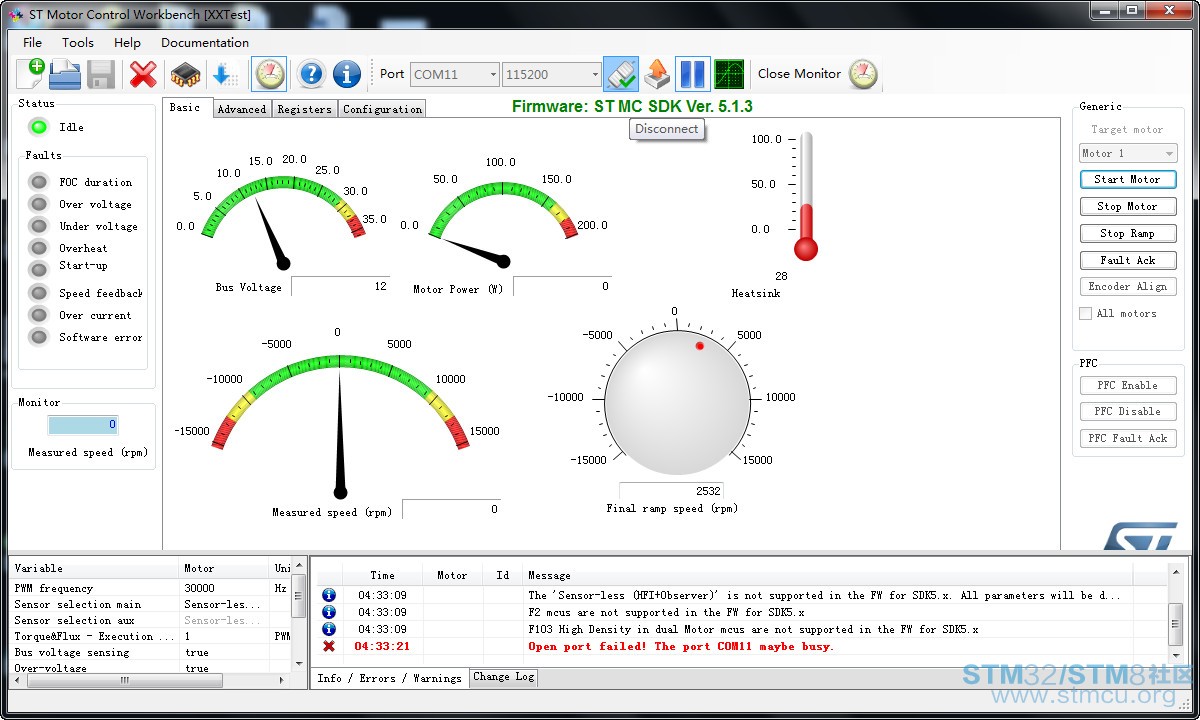Switch to the Registers tab
This screenshot has height=720, width=1200.
pos(304,109)
